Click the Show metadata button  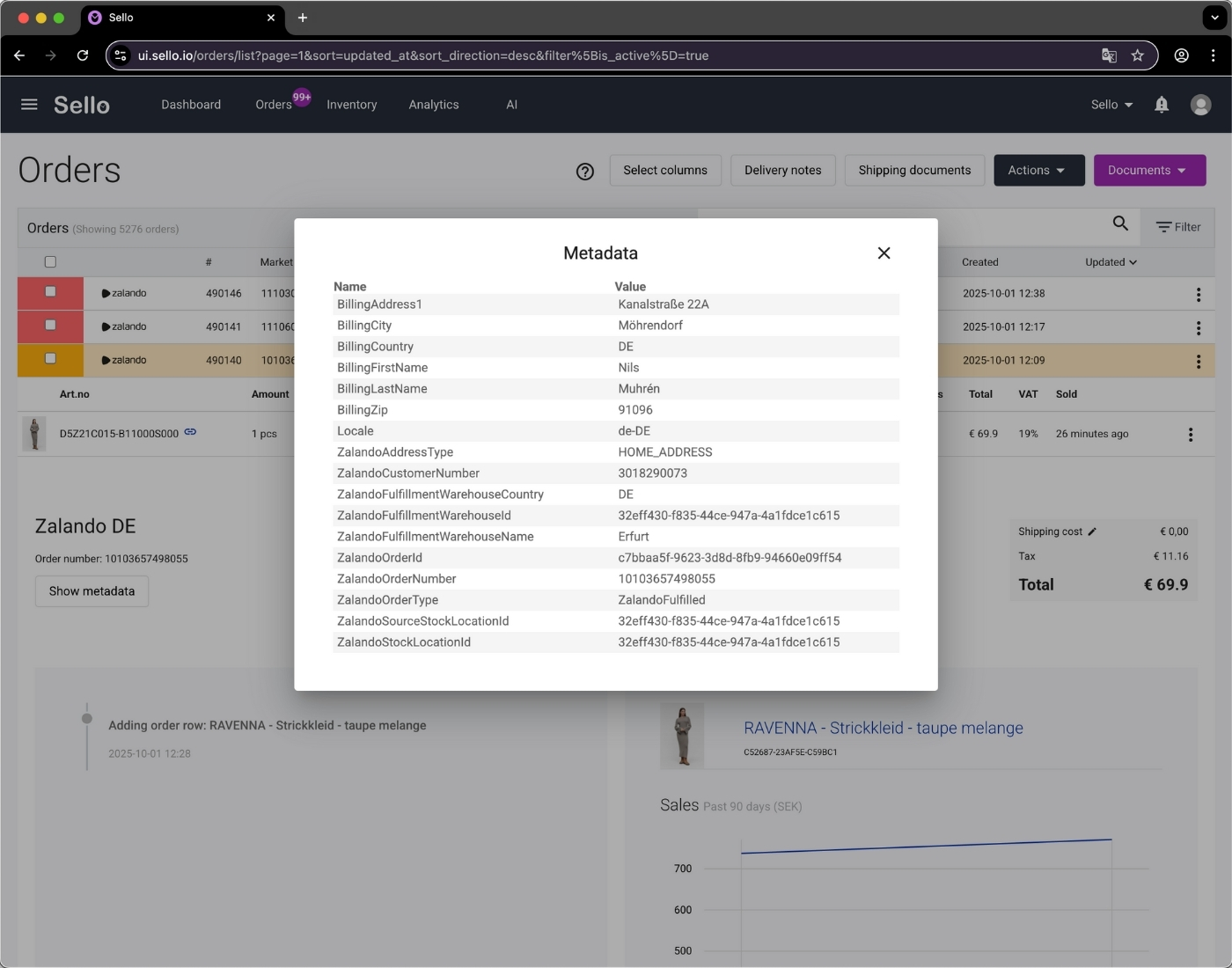click(92, 590)
